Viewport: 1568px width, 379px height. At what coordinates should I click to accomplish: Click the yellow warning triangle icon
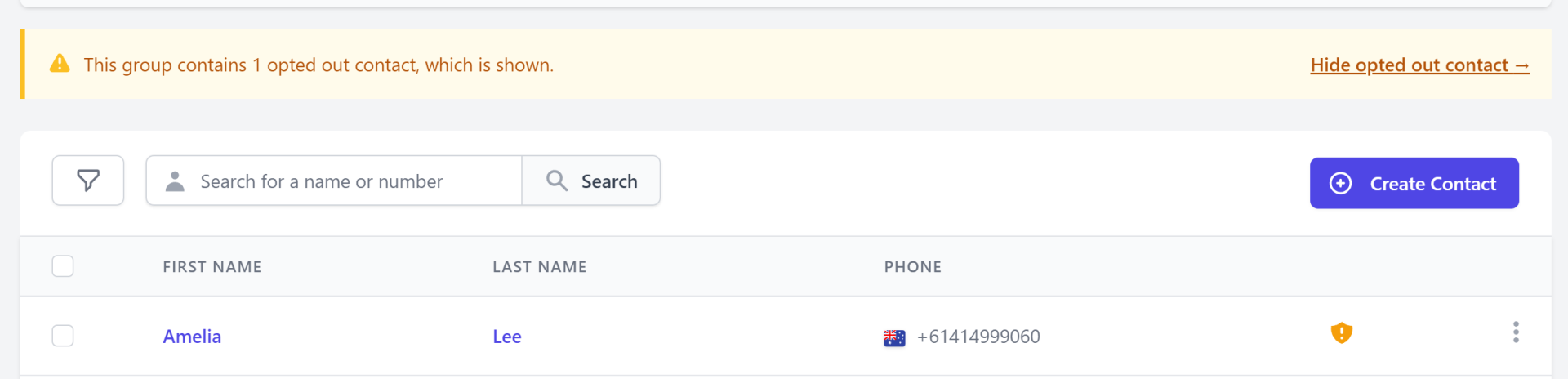(60, 64)
